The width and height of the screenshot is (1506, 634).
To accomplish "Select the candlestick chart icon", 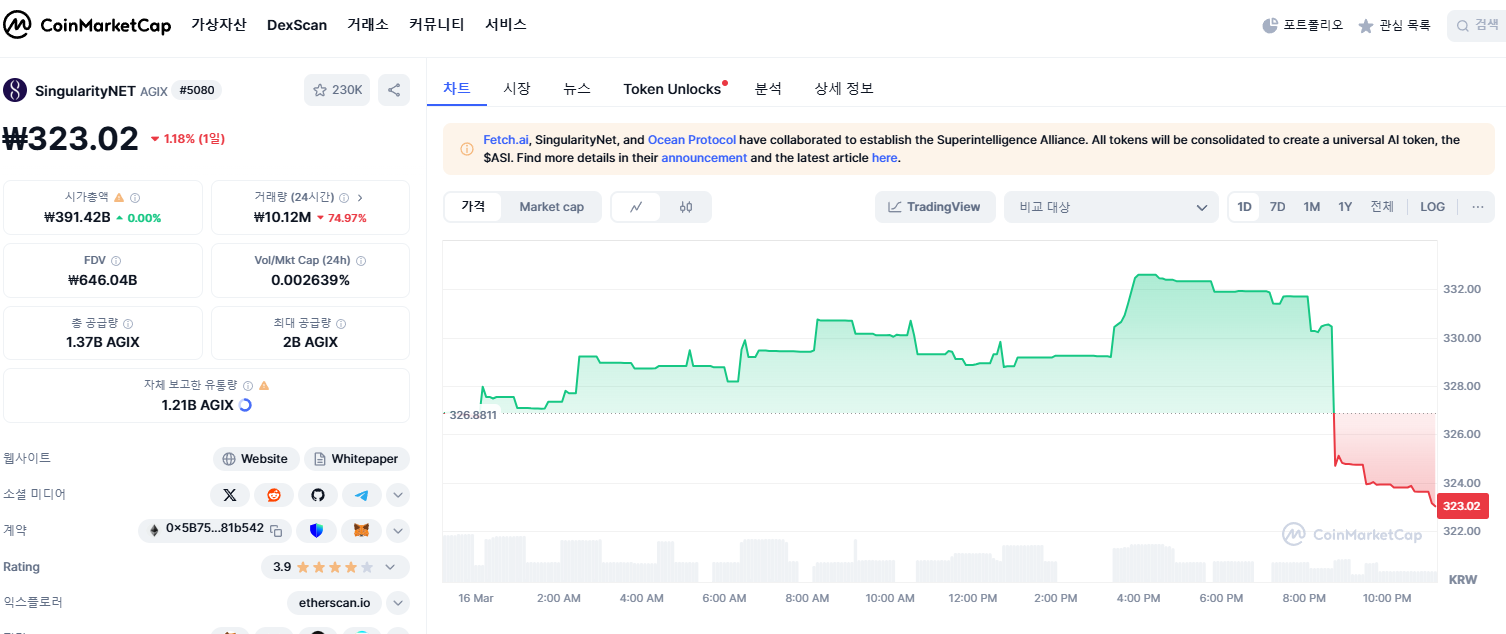I will [x=686, y=207].
